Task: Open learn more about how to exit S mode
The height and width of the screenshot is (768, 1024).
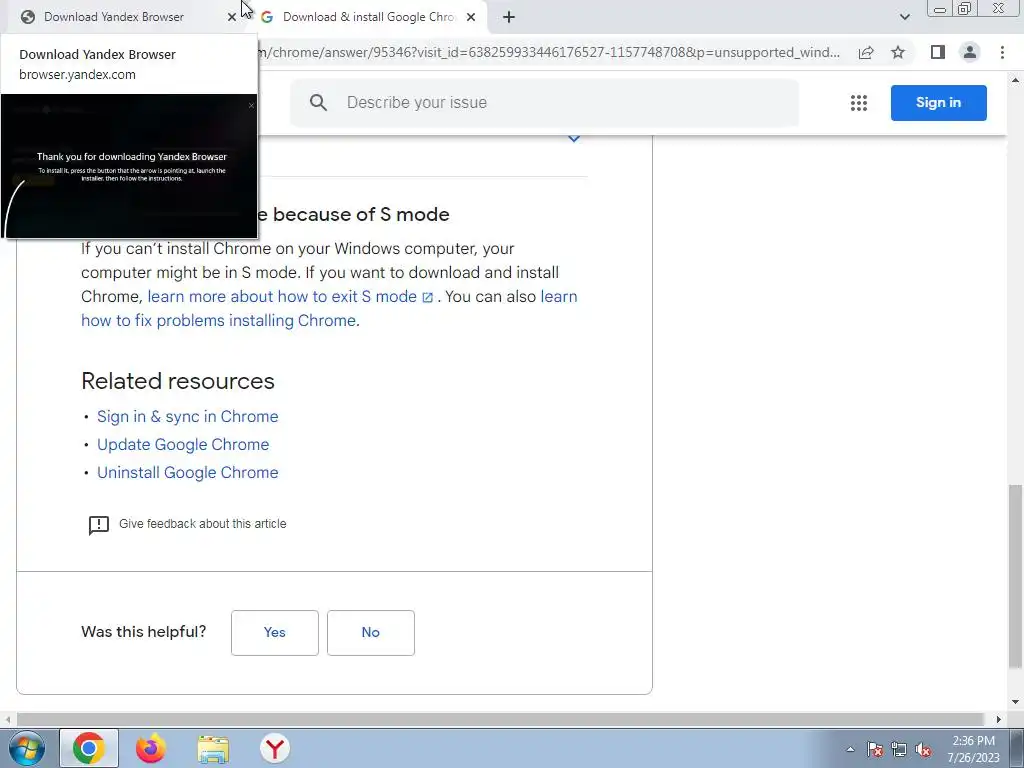Action: point(290,296)
